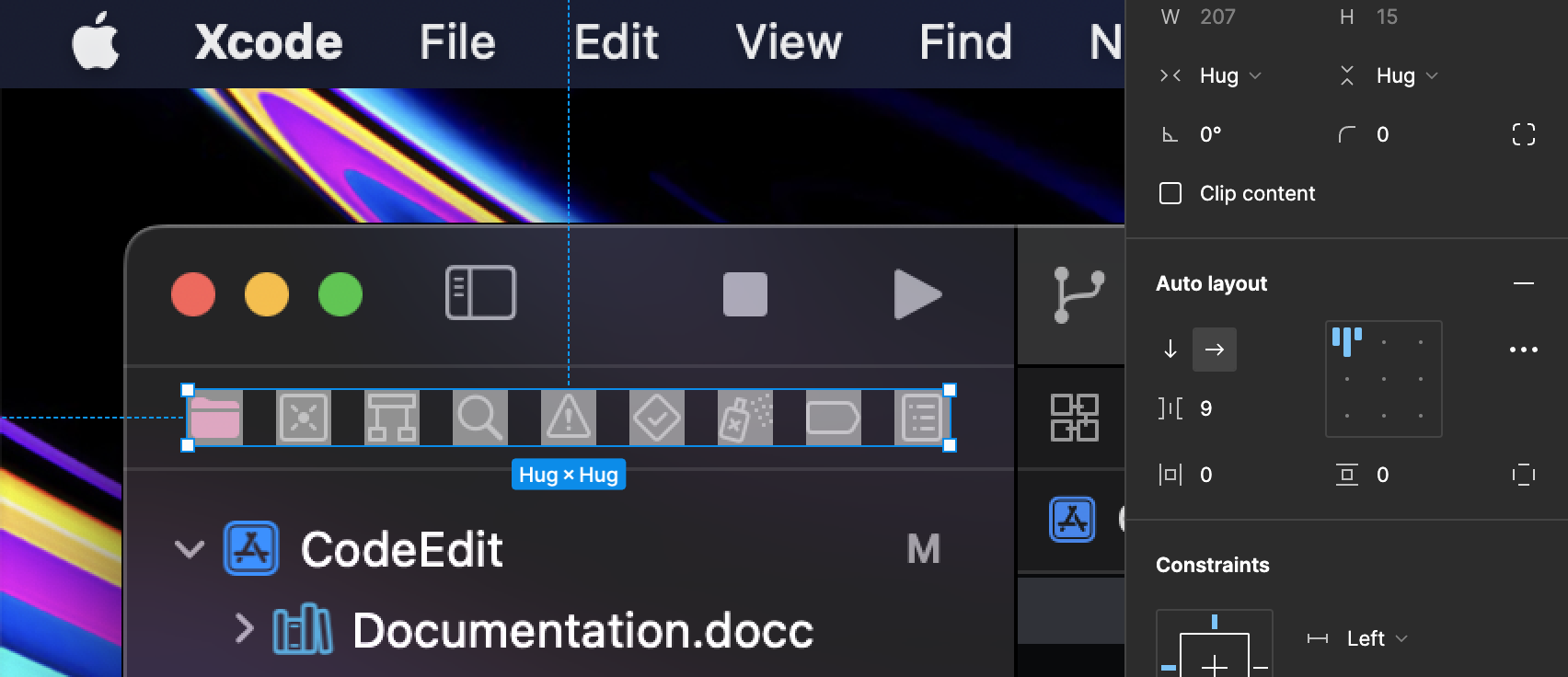
Task: Click the Hug × Hug size label
Action: 569,475
